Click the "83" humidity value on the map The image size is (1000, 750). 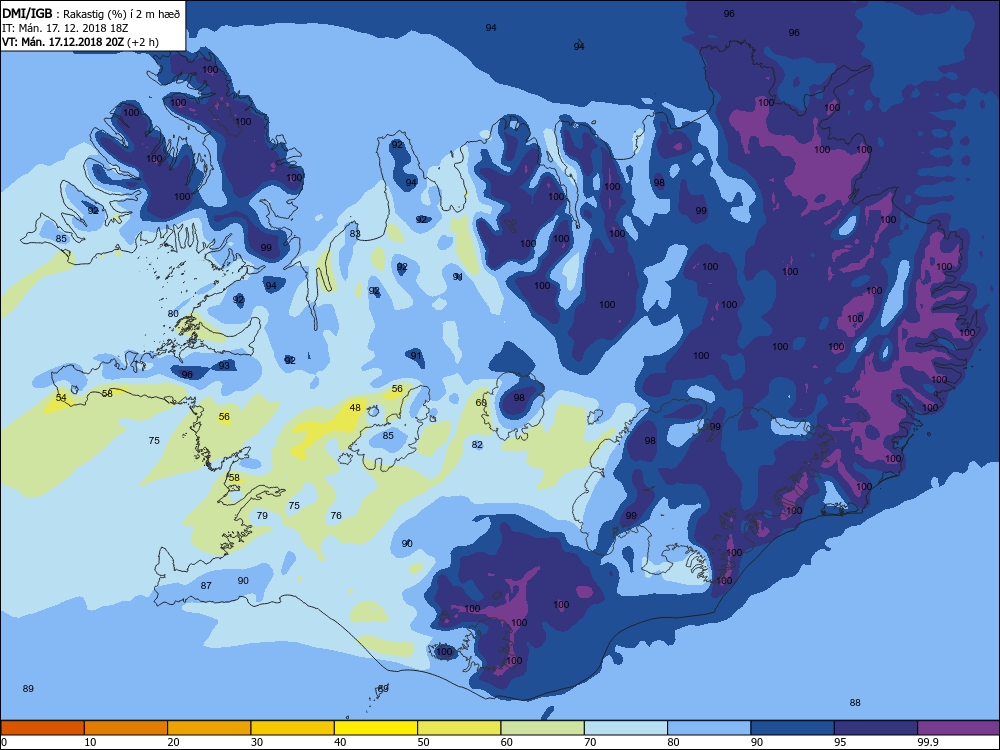click(x=355, y=233)
